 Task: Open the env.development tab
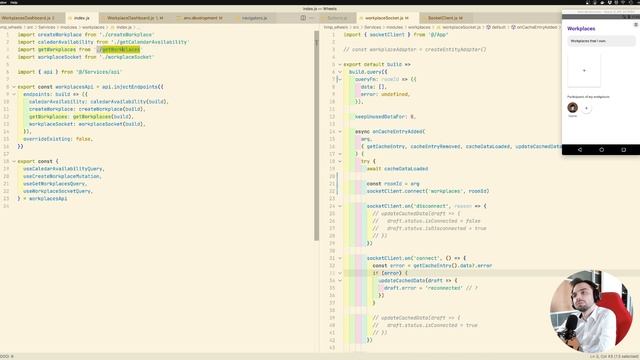pos(203,18)
